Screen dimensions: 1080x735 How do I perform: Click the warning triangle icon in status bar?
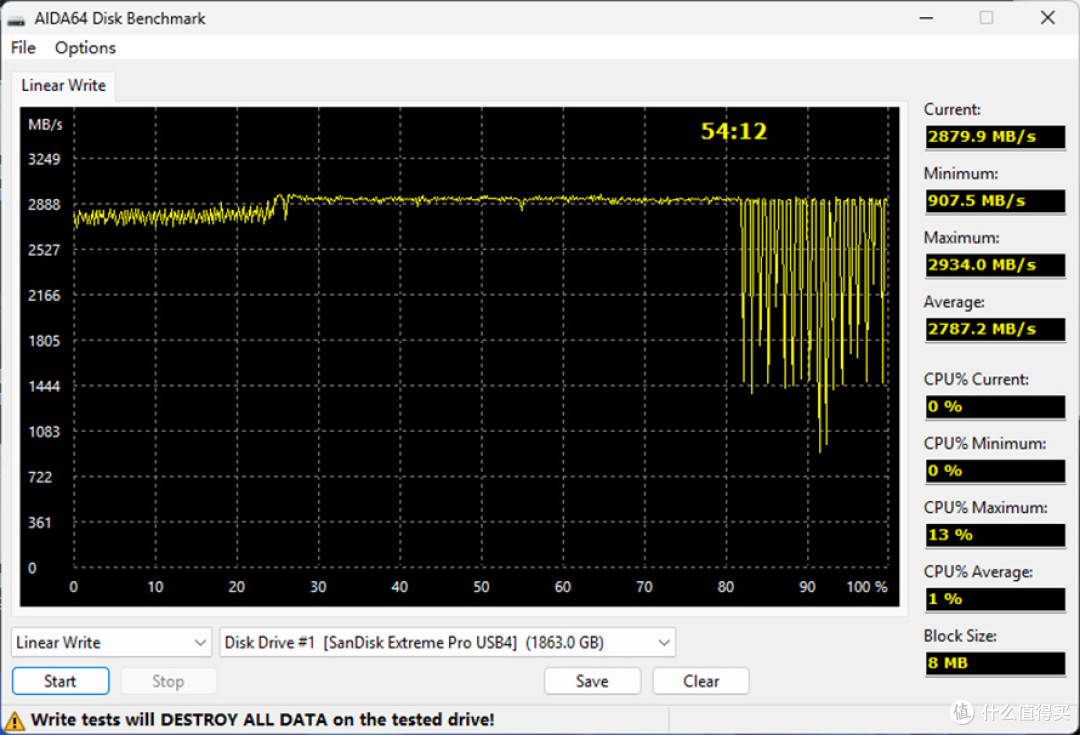point(14,721)
